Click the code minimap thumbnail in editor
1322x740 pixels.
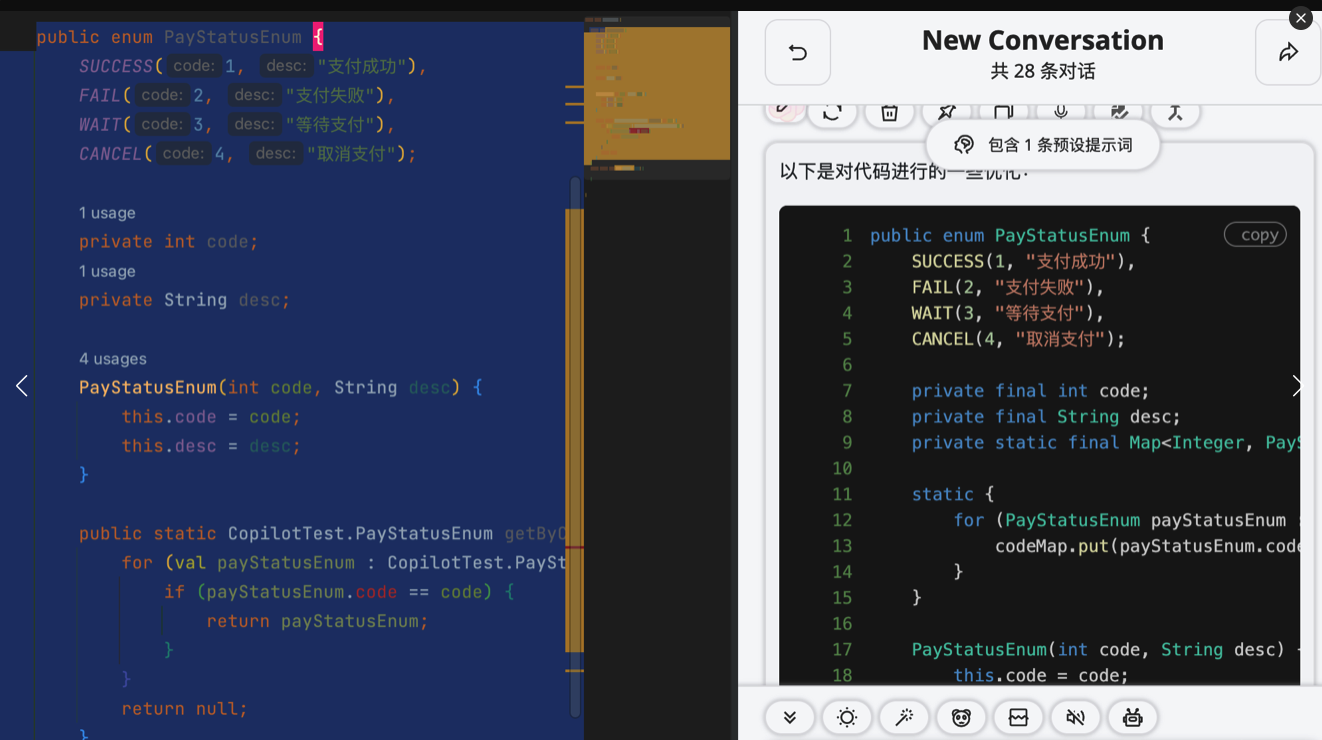click(657, 99)
